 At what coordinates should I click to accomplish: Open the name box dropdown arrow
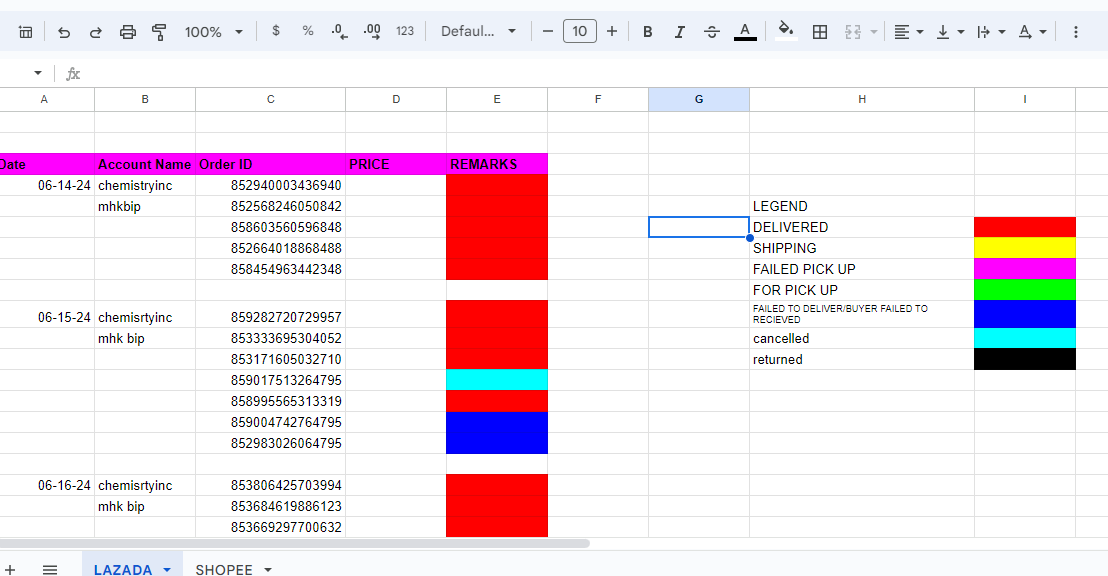click(37, 73)
